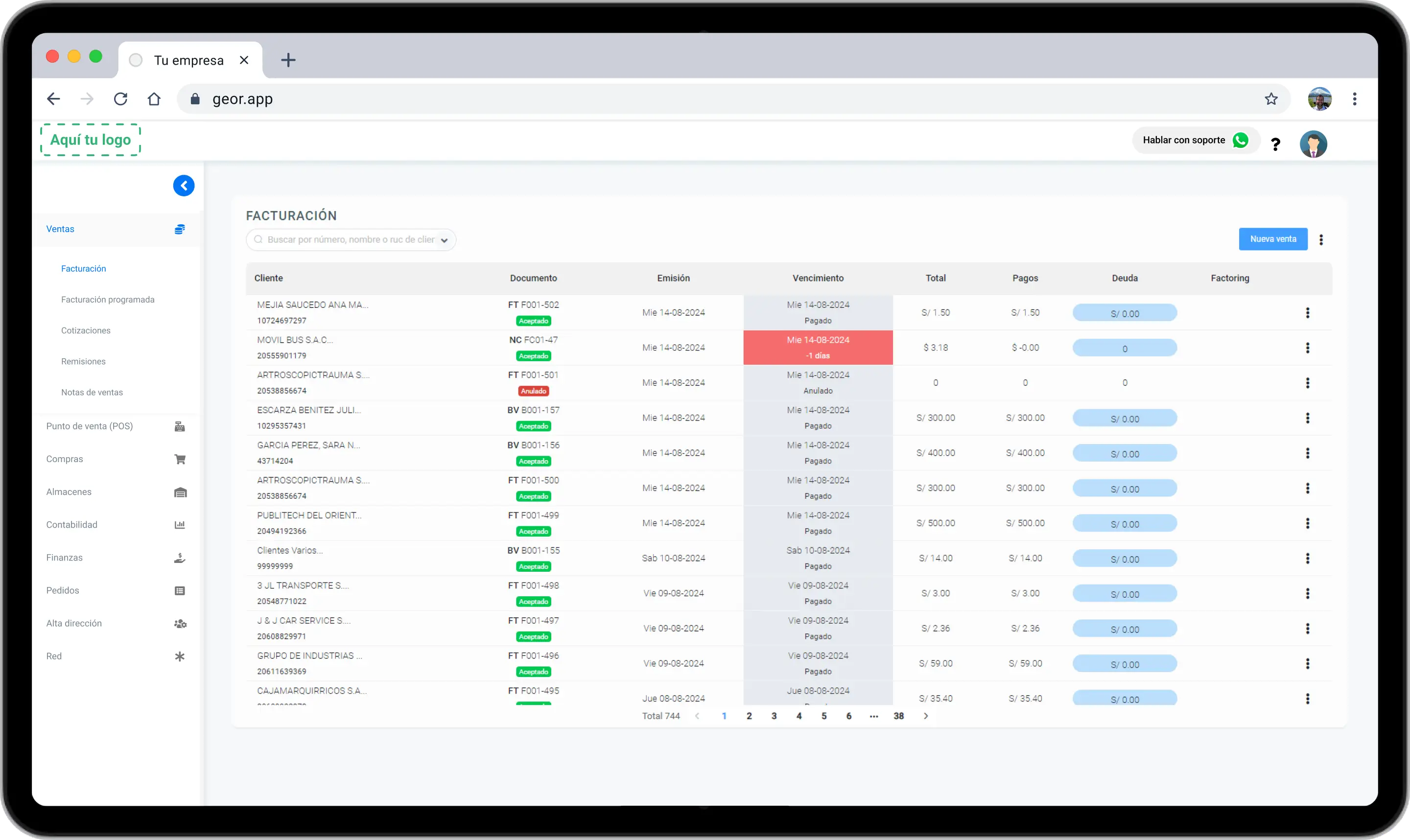Go to previous page arrow

697,716
